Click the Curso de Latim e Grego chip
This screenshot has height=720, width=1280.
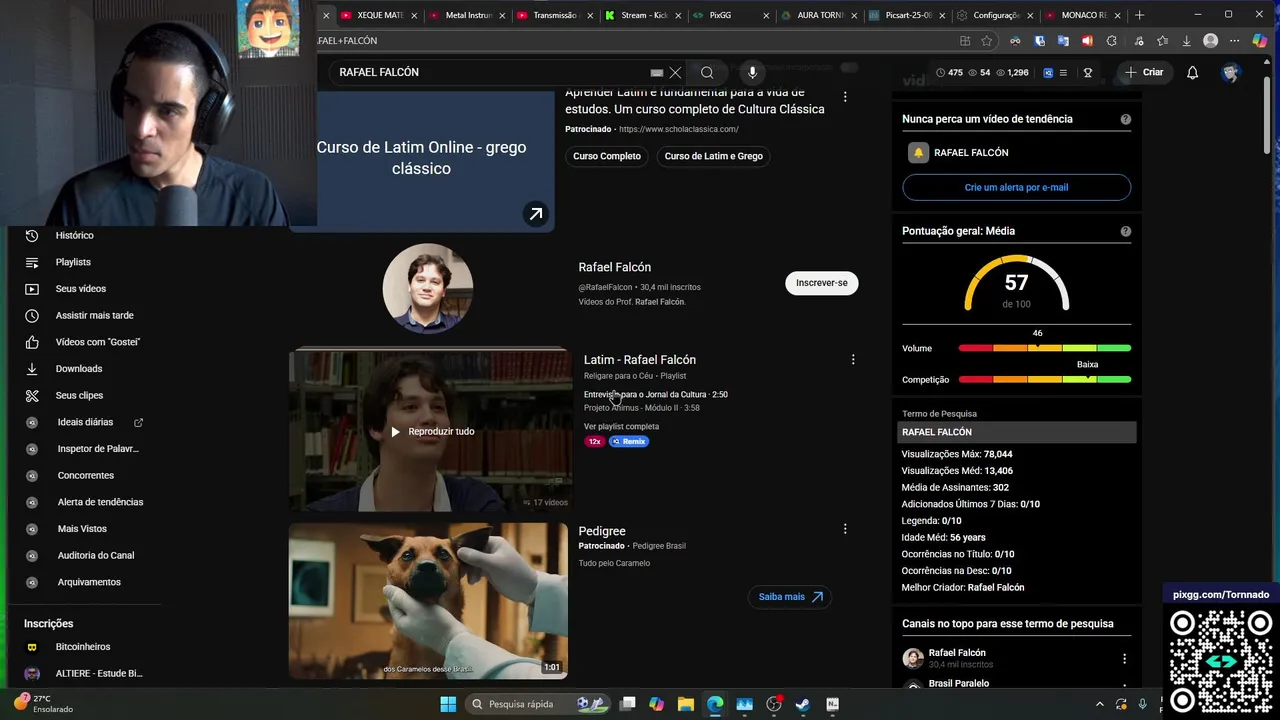[x=714, y=156]
